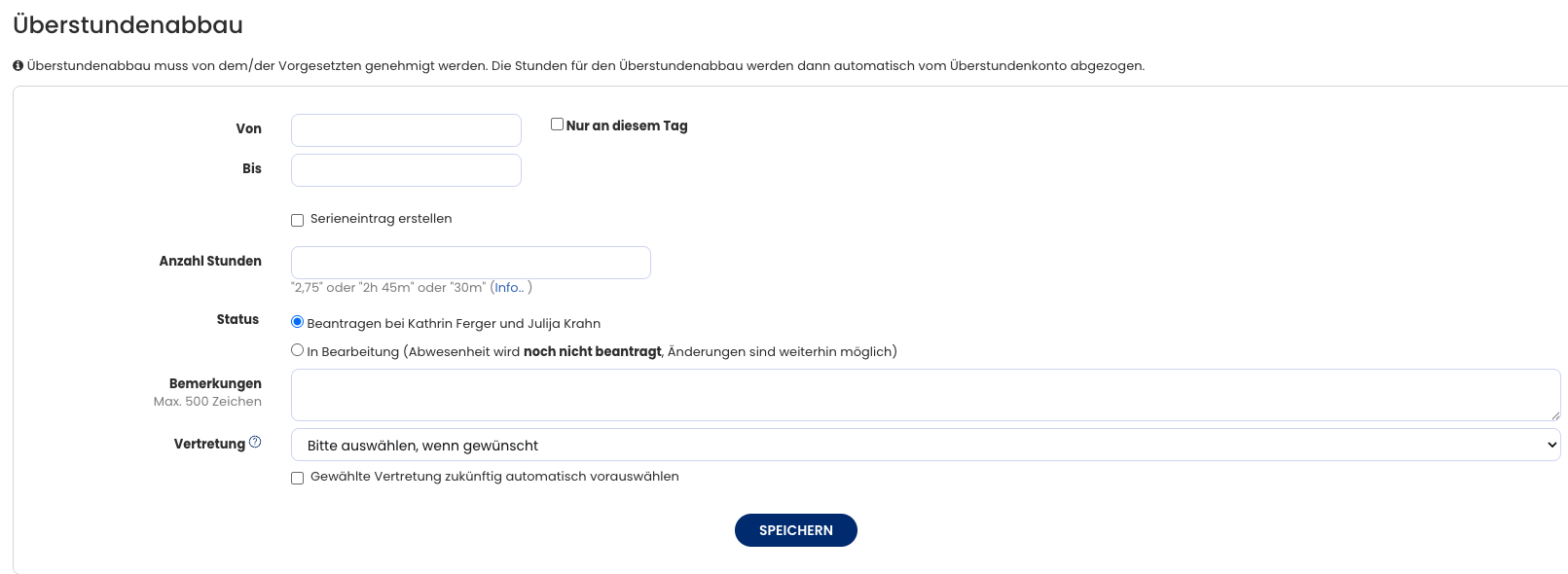The width and height of the screenshot is (1568, 574).
Task: Check 'Gewählte Vertretung zukünftig automatisch vorauswählen'
Action: pyautogui.click(x=298, y=478)
